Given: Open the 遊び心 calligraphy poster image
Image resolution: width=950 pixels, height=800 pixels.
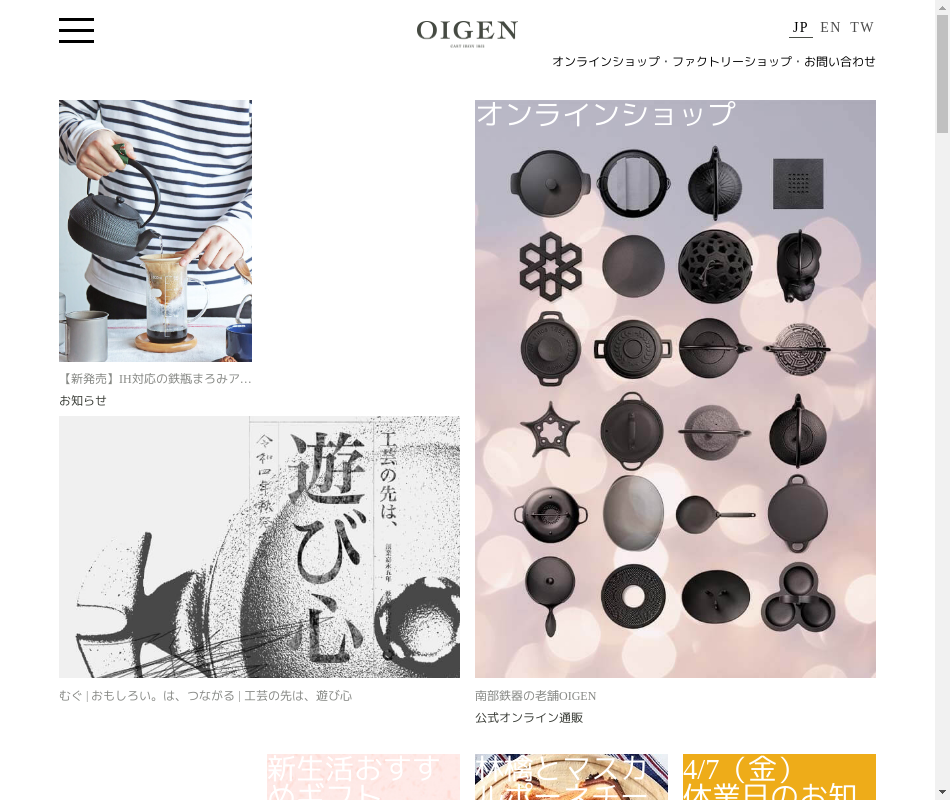Looking at the screenshot, I should 259,547.
